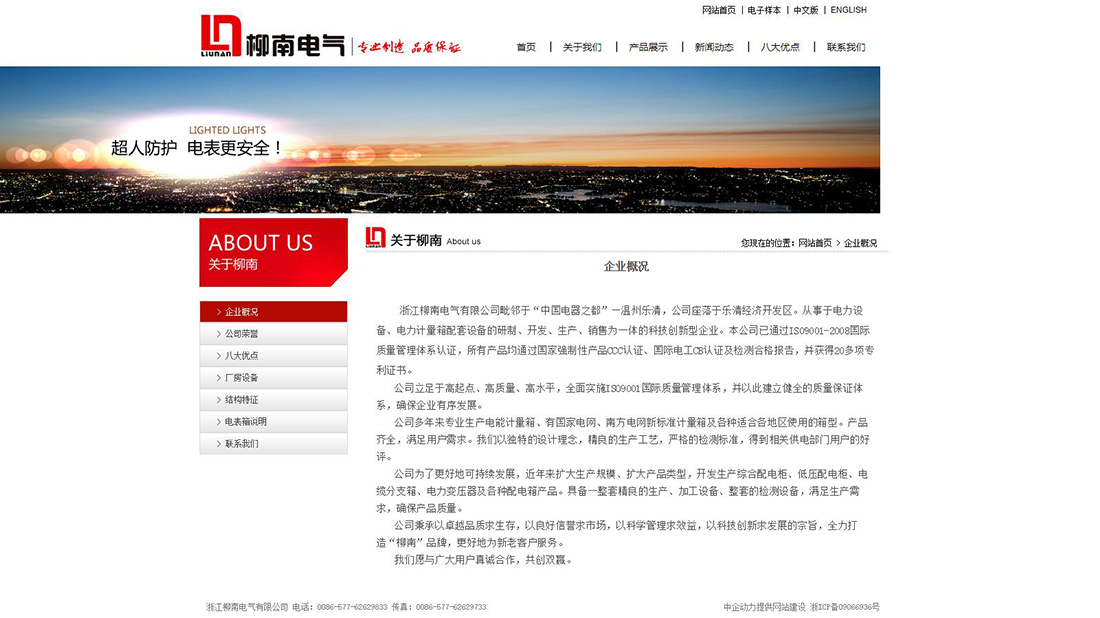This screenshot has width=1100, height=618.
Task: Open the 产品展示 navigation item
Action: click(647, 46)
